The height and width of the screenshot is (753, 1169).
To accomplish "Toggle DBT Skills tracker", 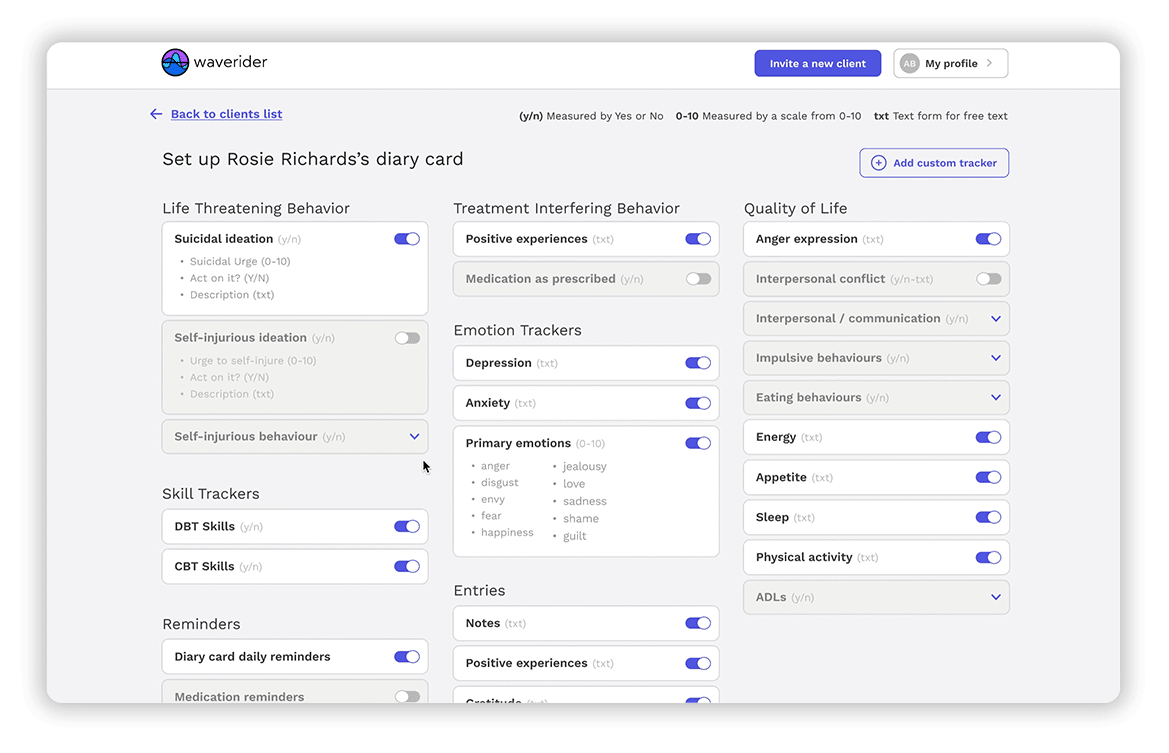I will (407, 526).
